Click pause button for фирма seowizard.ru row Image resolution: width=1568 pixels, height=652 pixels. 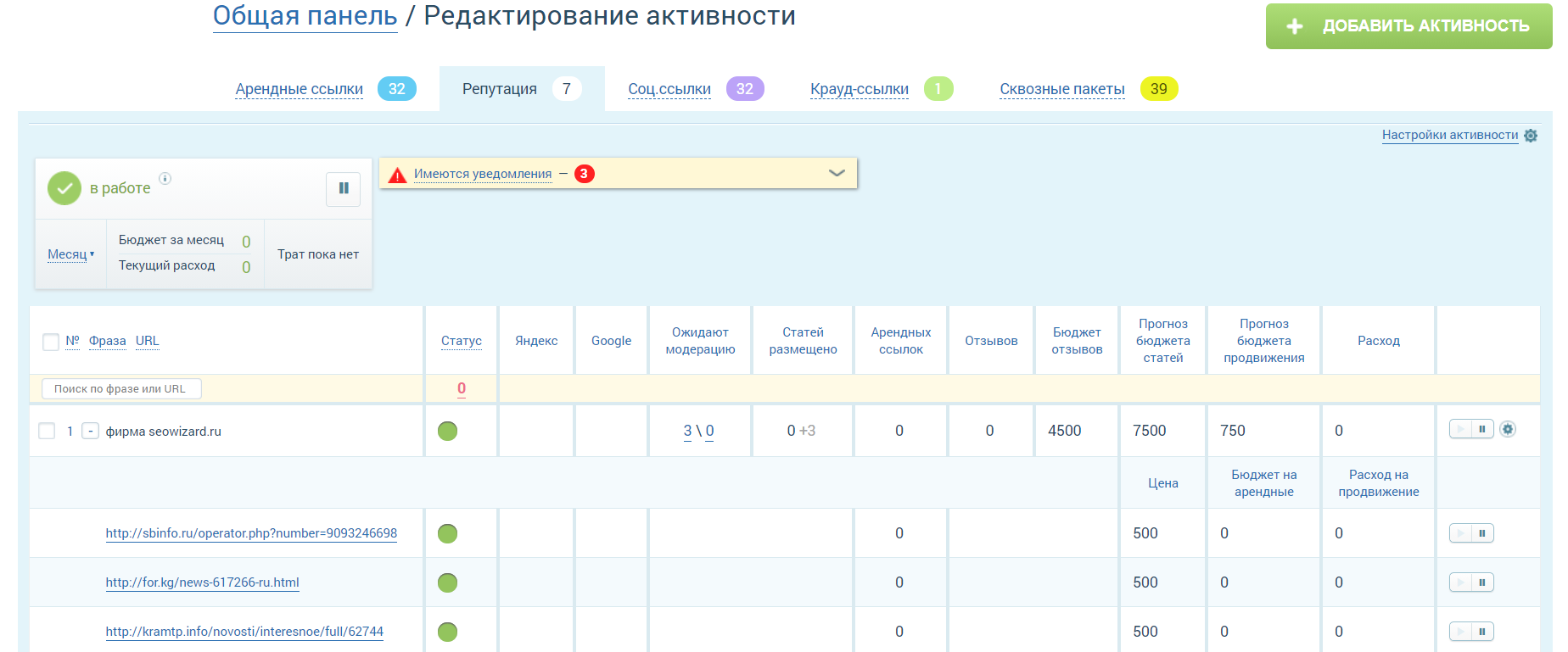pyautogui.click(x=1482, y=429)
